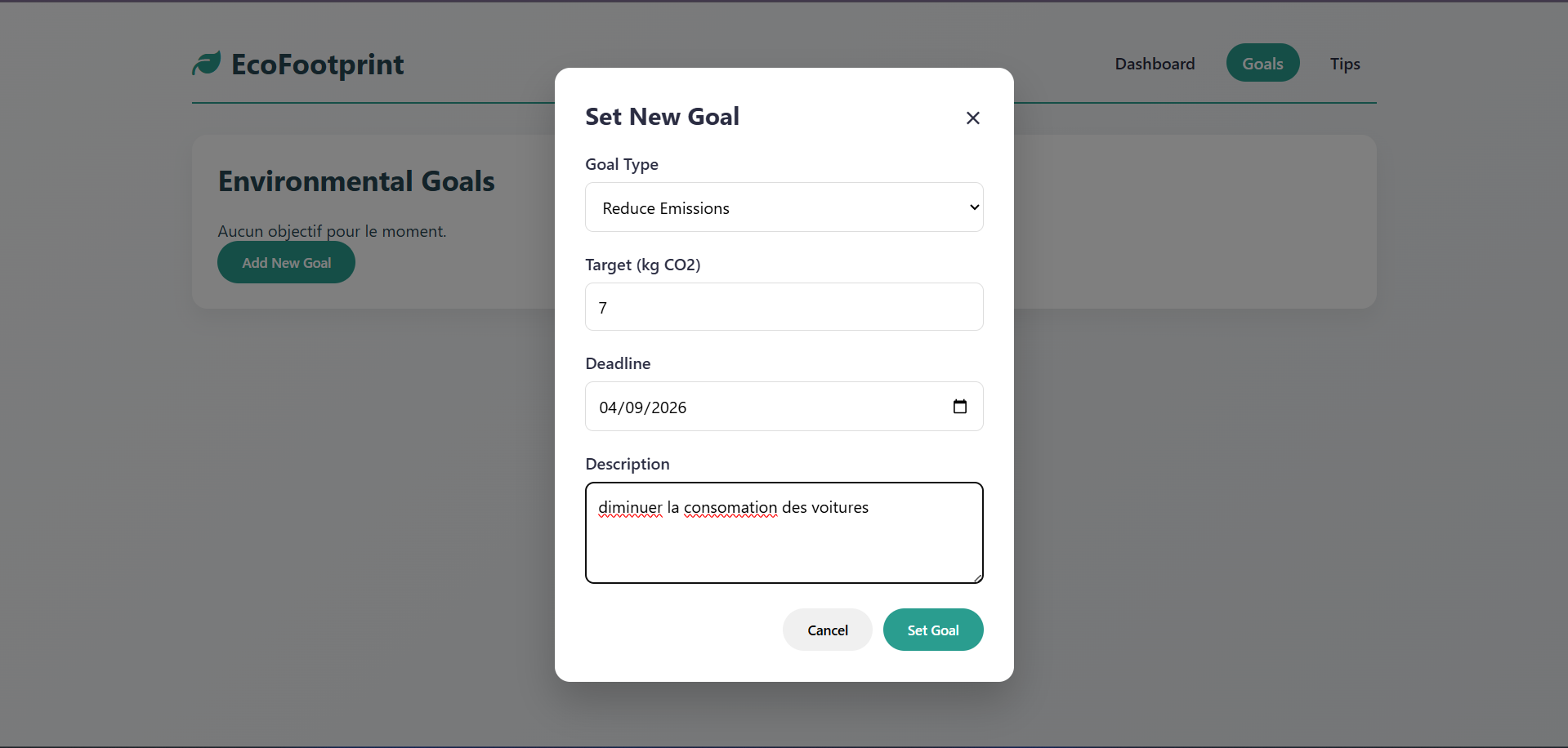Click the Deadline field label

(618, 363)
